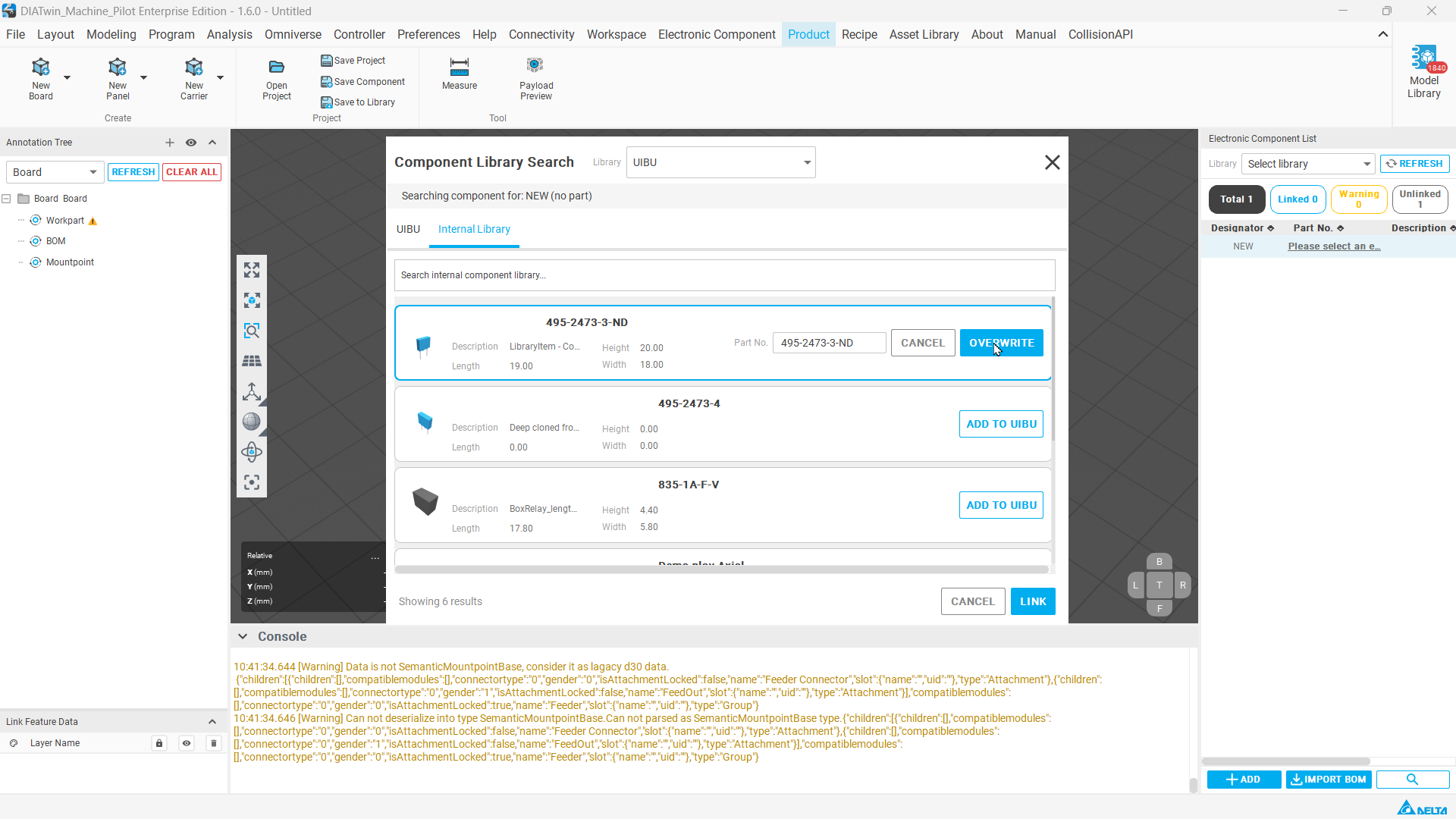This screenshot has width=1456, height=819.
Task: Click the coordinate axes viewport icon
Action: tap(252, 391)
